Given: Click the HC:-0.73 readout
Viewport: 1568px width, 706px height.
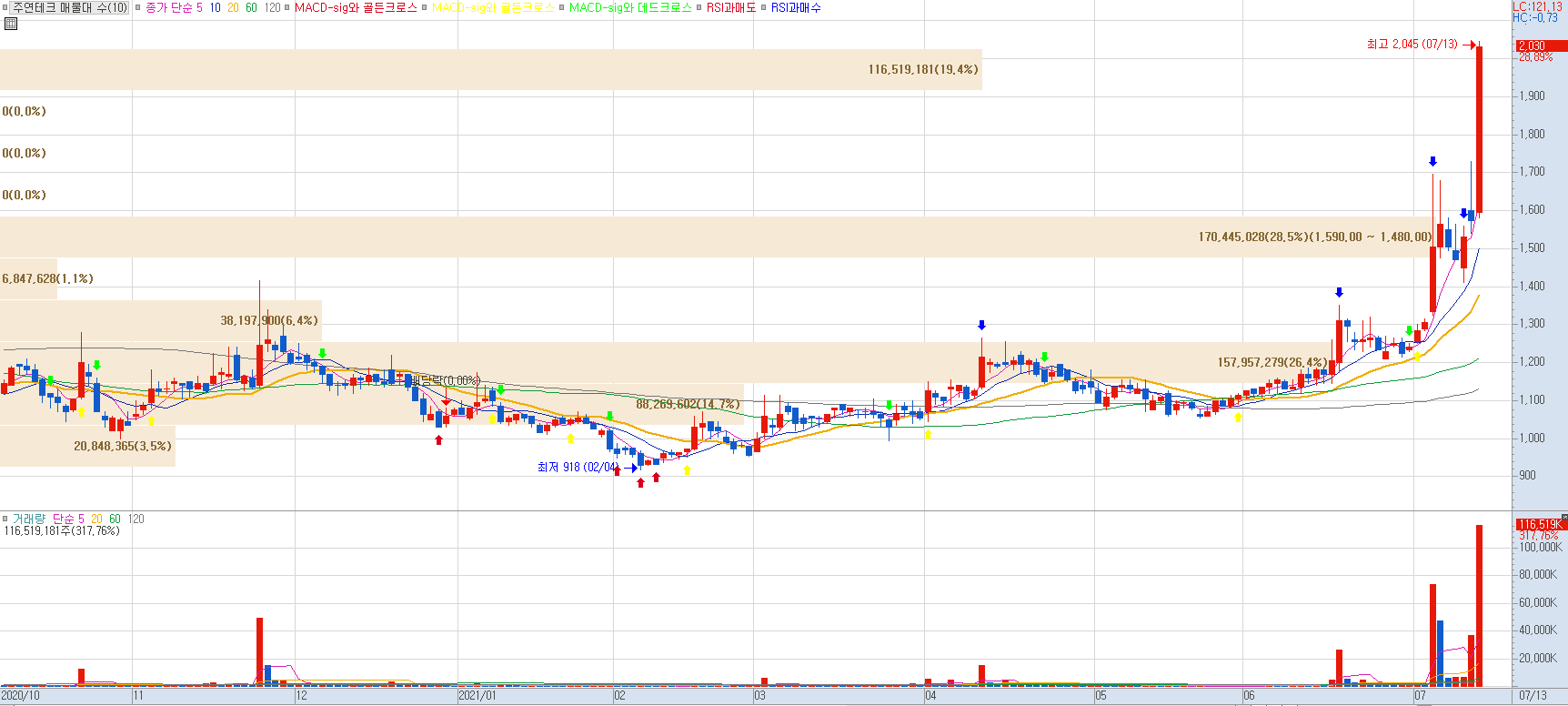Looking at the screenshot, I should pos(1535,17).
